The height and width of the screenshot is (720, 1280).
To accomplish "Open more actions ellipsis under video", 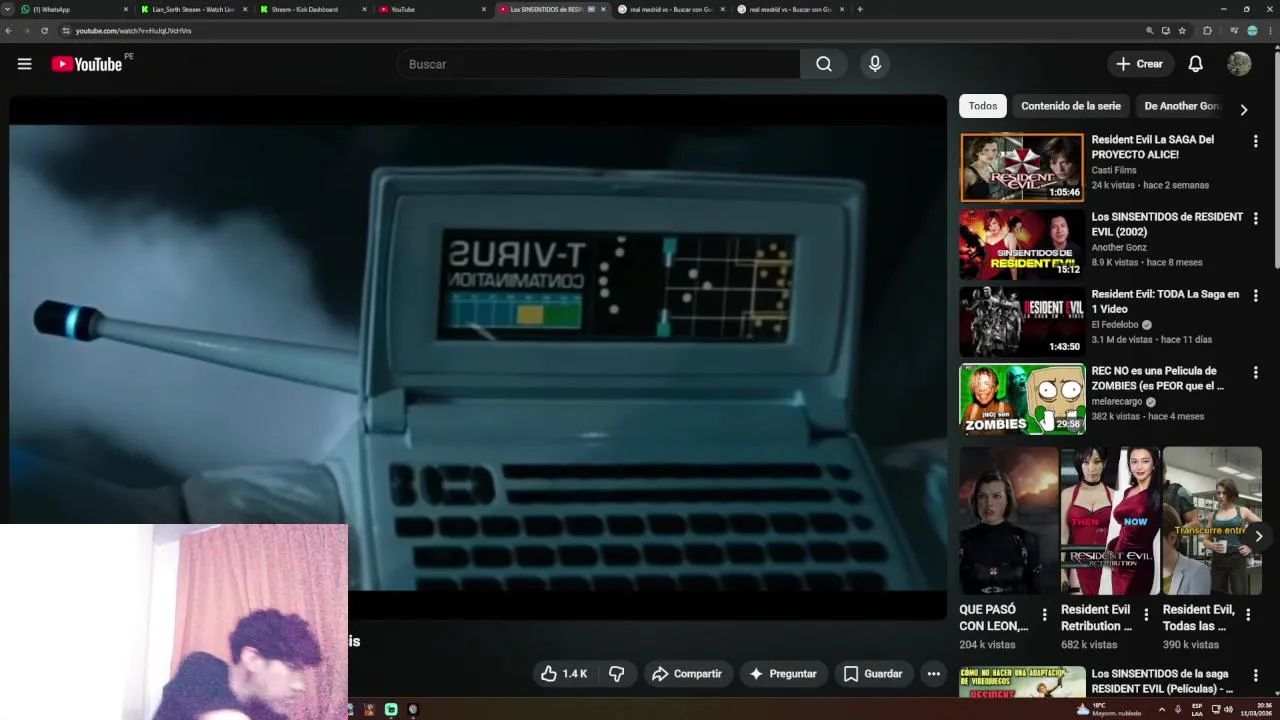I will 933,674.
